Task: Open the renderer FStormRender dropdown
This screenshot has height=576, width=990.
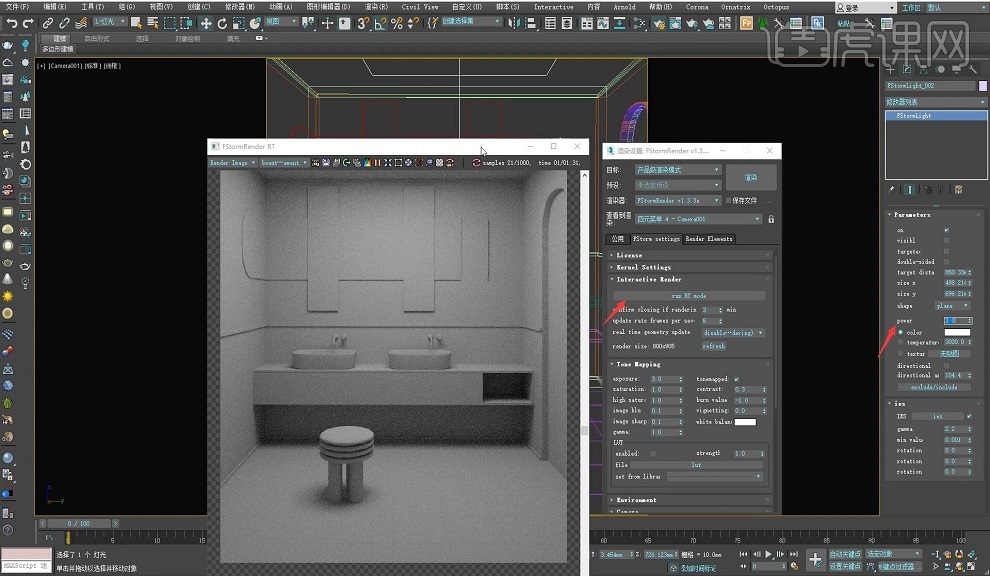Action: [677, 200]
